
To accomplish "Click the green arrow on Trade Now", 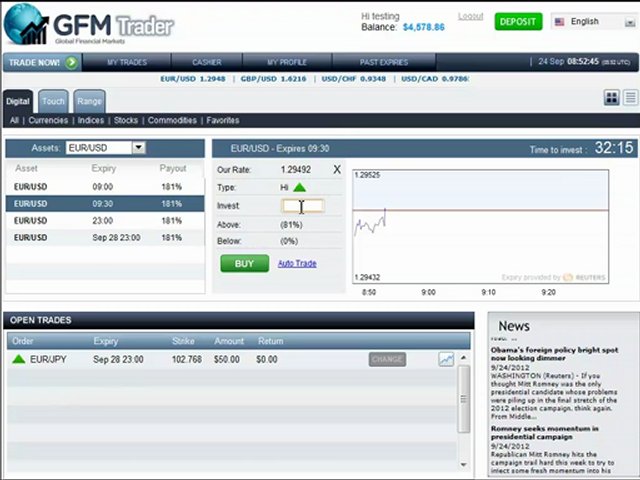I will click(71, 62).
